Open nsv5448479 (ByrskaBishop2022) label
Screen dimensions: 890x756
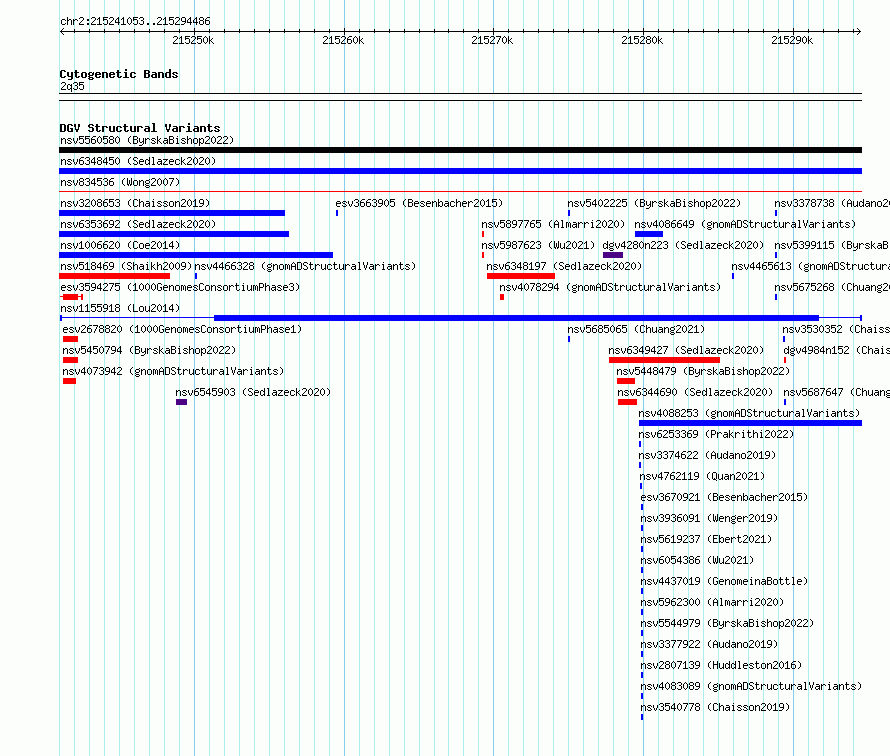pos(703,371)
